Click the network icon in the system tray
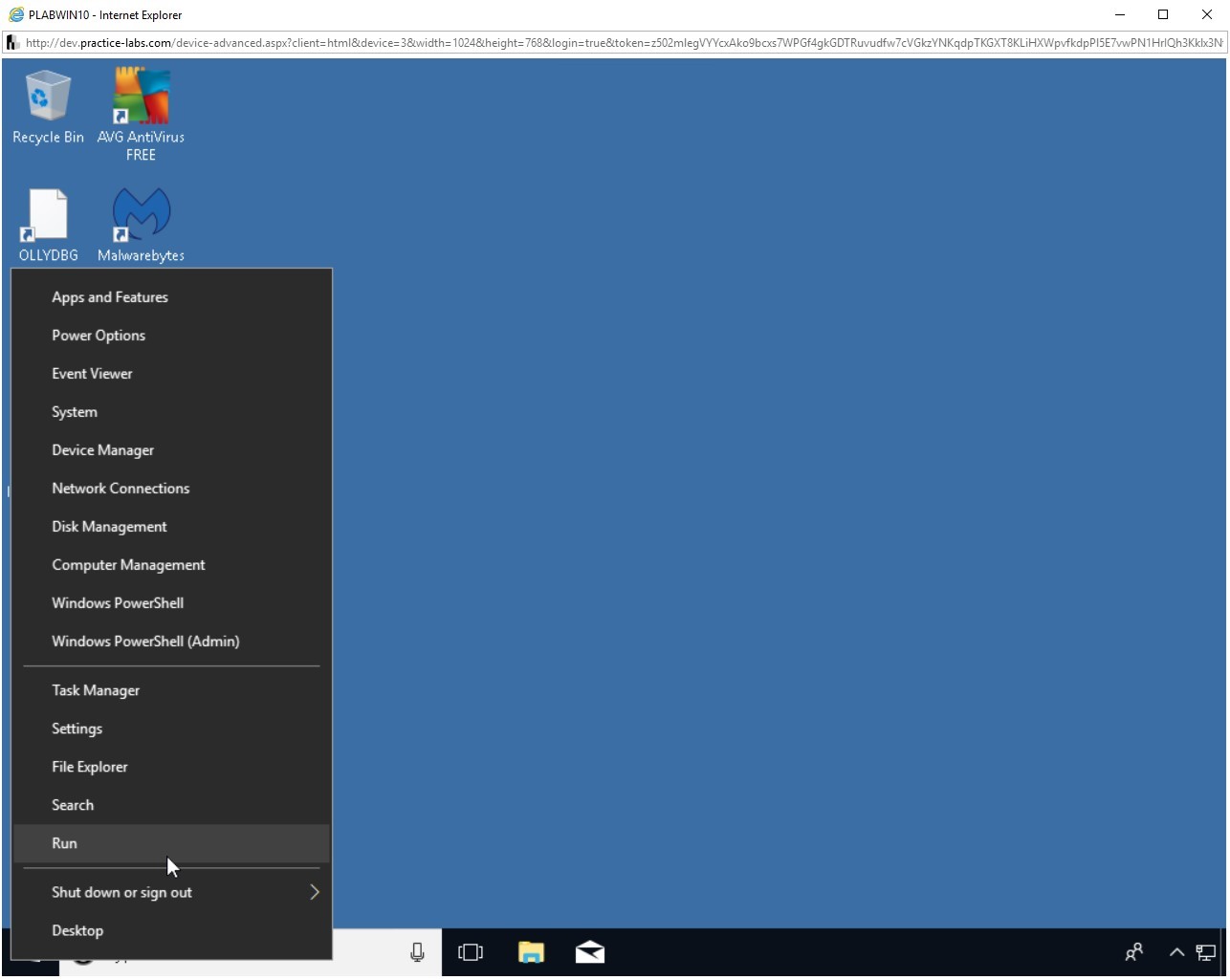Image resolution: width=1230 pixels, height=980 pixels. tap(1203, 952)
